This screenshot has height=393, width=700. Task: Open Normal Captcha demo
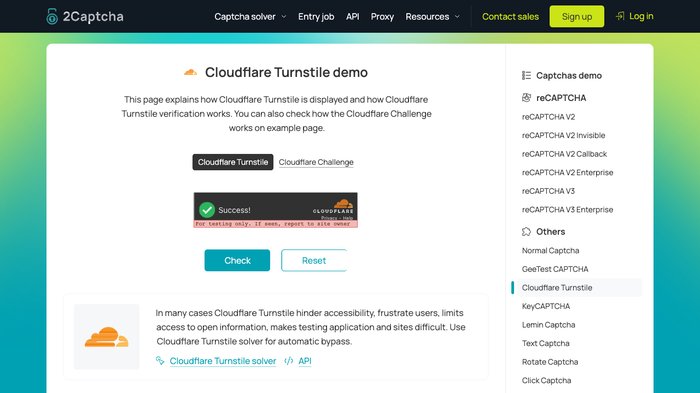550,251
